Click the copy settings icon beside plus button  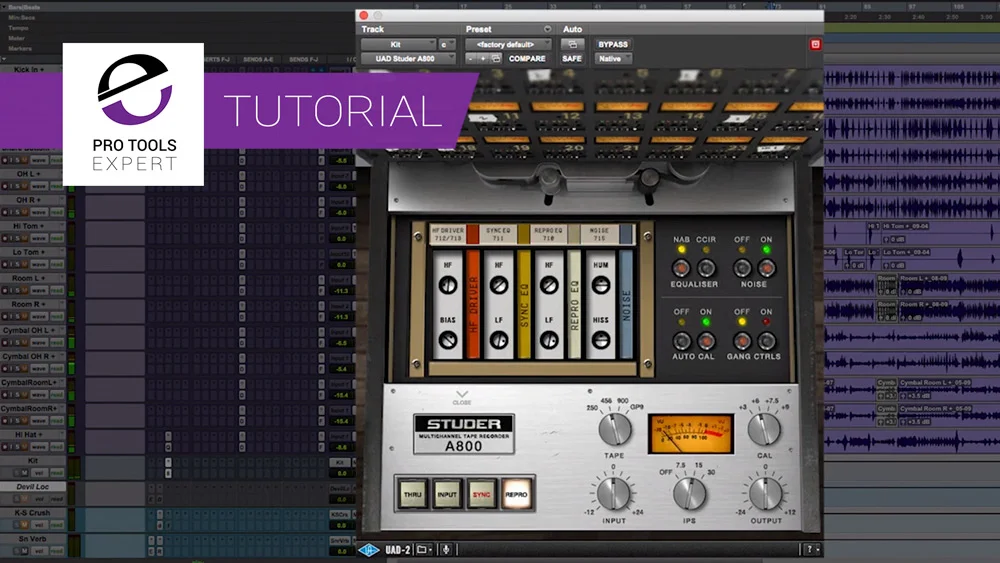click(x=496, y=59)
